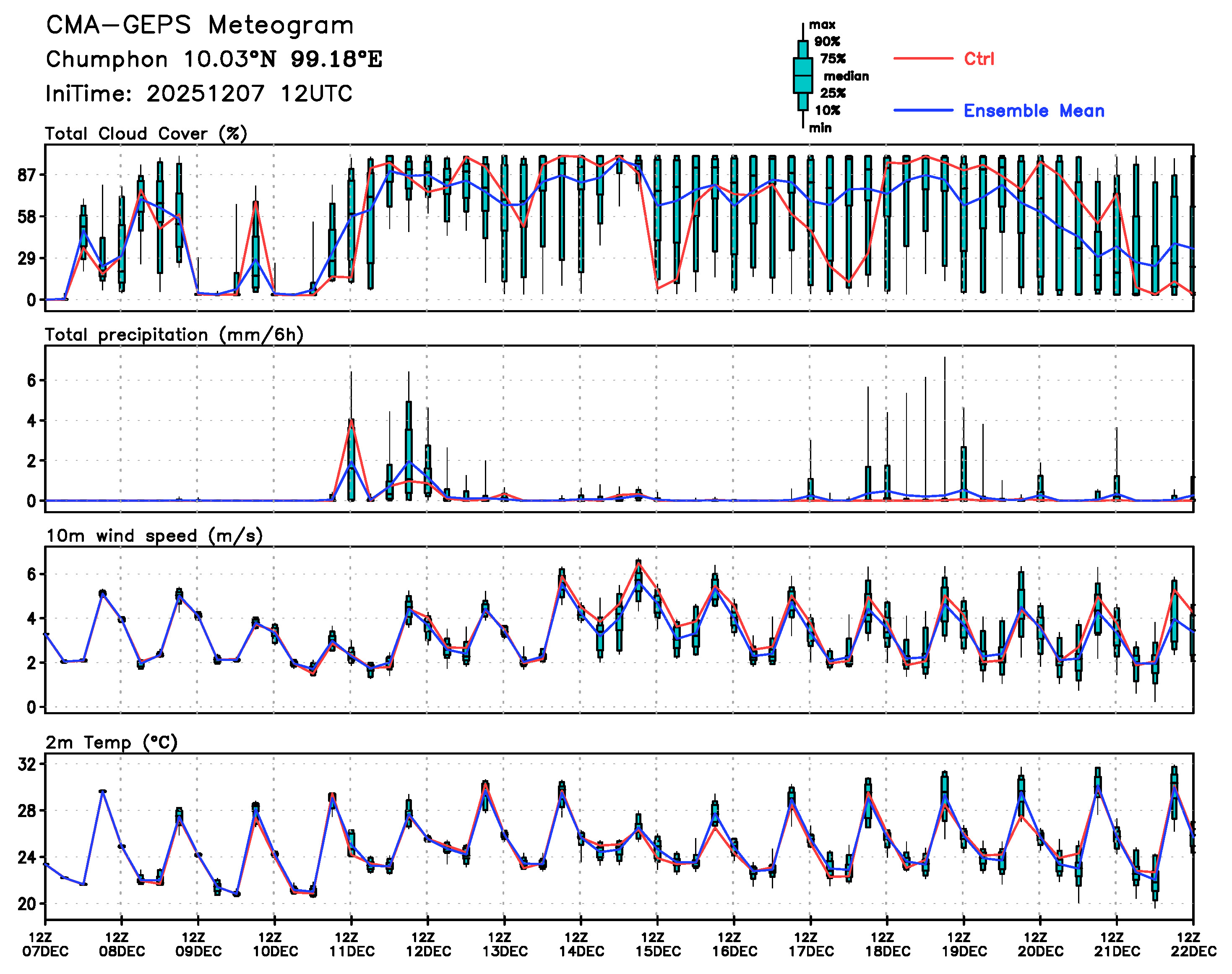Click the 32 temperature axis value
The width and height of the screenshot is (1232, 974).
click(27, 764)
